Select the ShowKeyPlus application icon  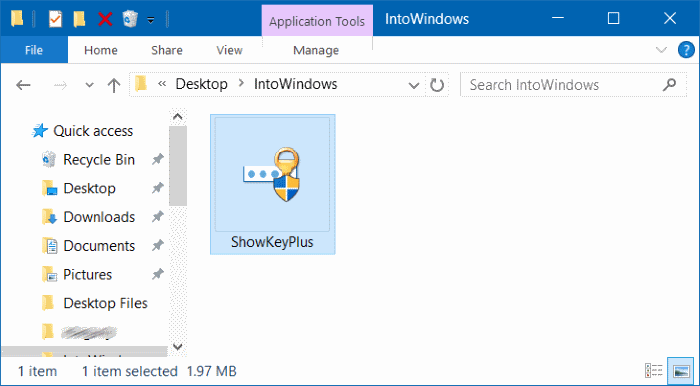[x=272, y=175]
